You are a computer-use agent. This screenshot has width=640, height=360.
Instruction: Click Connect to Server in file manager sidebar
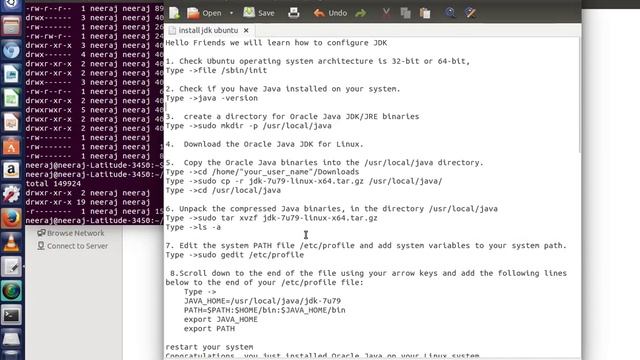73,246
